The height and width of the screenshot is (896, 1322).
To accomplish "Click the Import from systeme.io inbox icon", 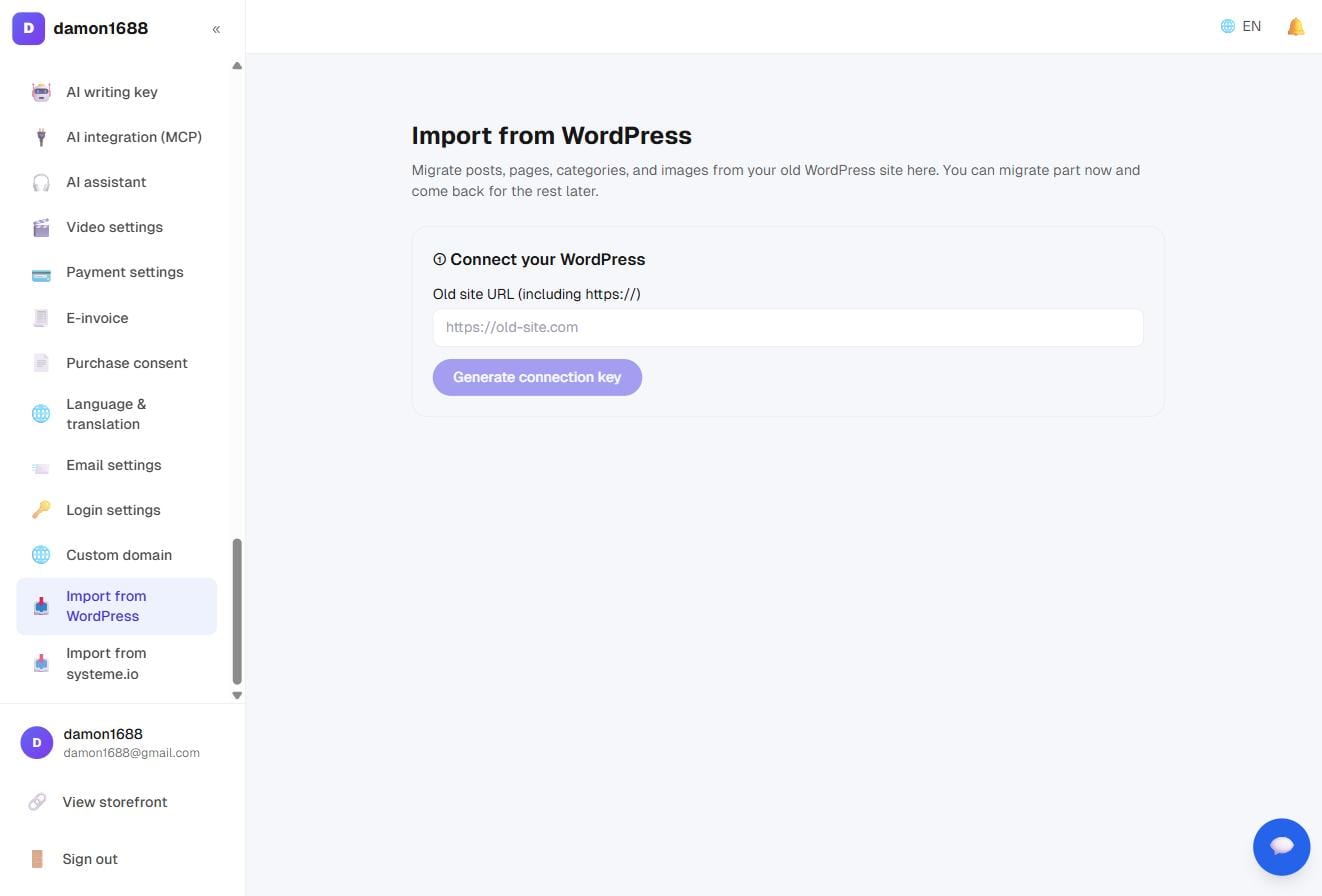I will coord(41,663).
